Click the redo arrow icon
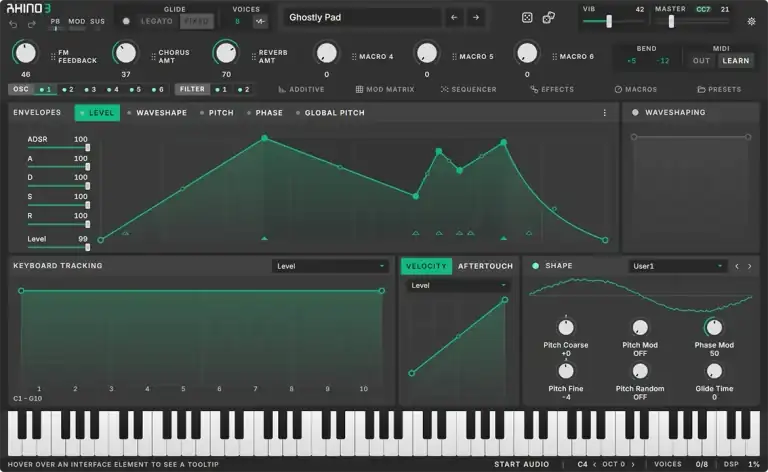 pos(31,24)
